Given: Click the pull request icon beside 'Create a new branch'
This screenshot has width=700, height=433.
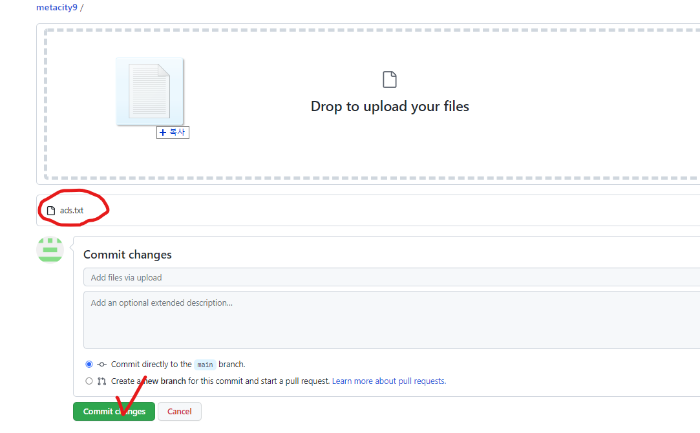Looking at the screenshot, I should click(102, 381).
